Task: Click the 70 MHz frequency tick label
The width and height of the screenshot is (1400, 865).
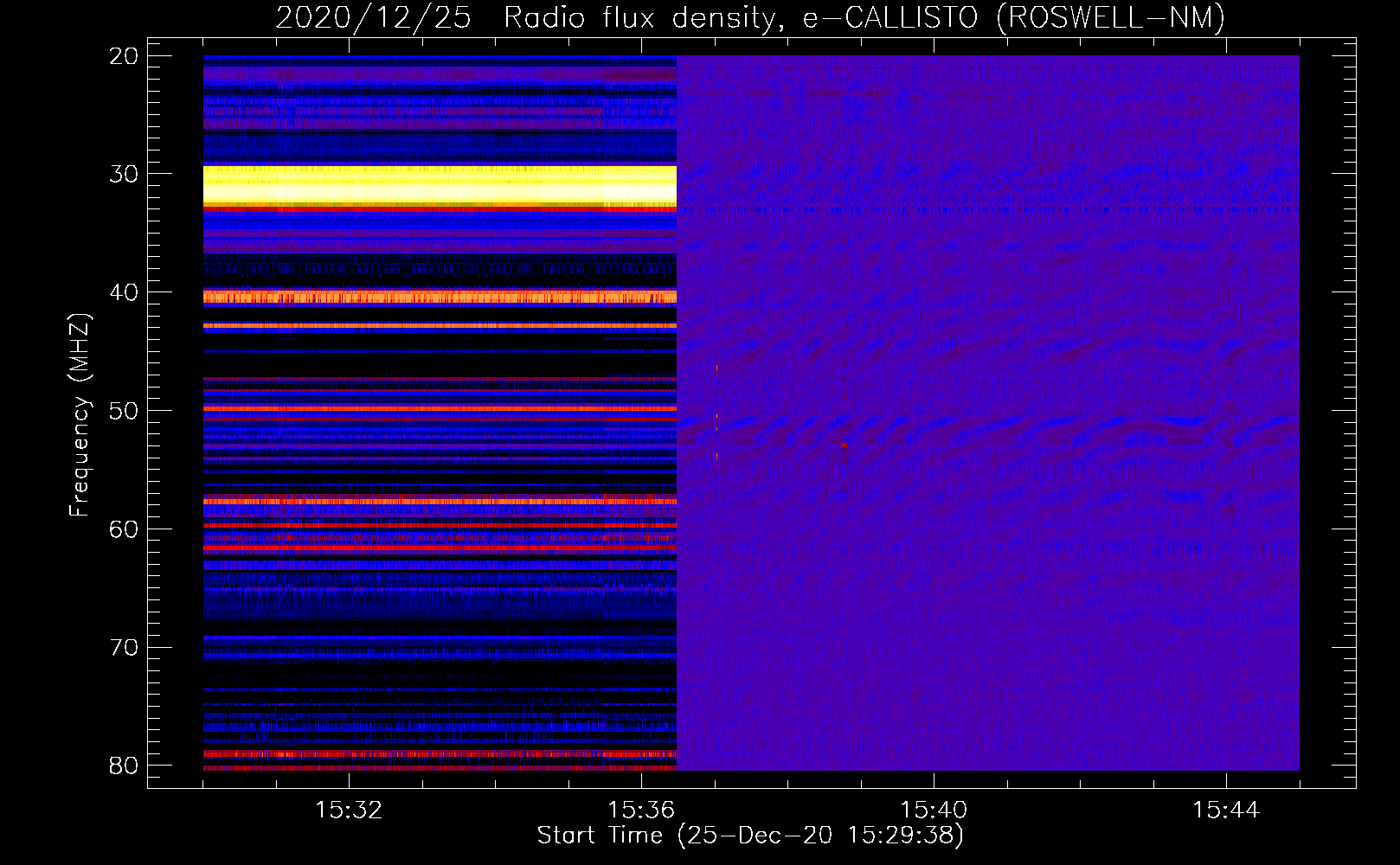Action: tap(124, 647)
